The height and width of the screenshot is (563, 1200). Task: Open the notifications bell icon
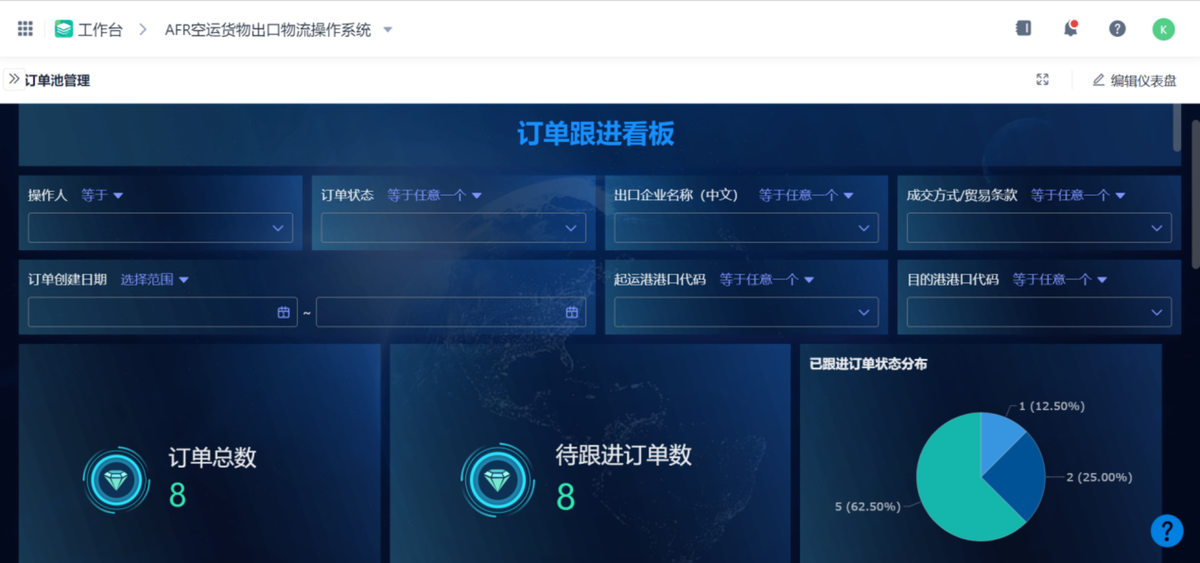[1070, 29]
